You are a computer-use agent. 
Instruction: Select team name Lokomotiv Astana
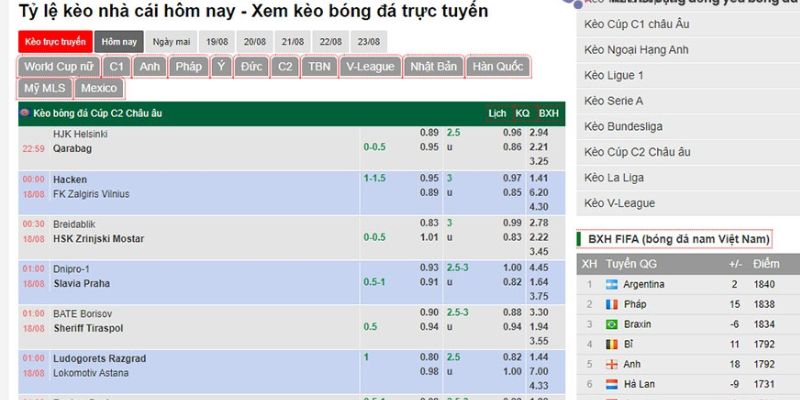(91, 373)
